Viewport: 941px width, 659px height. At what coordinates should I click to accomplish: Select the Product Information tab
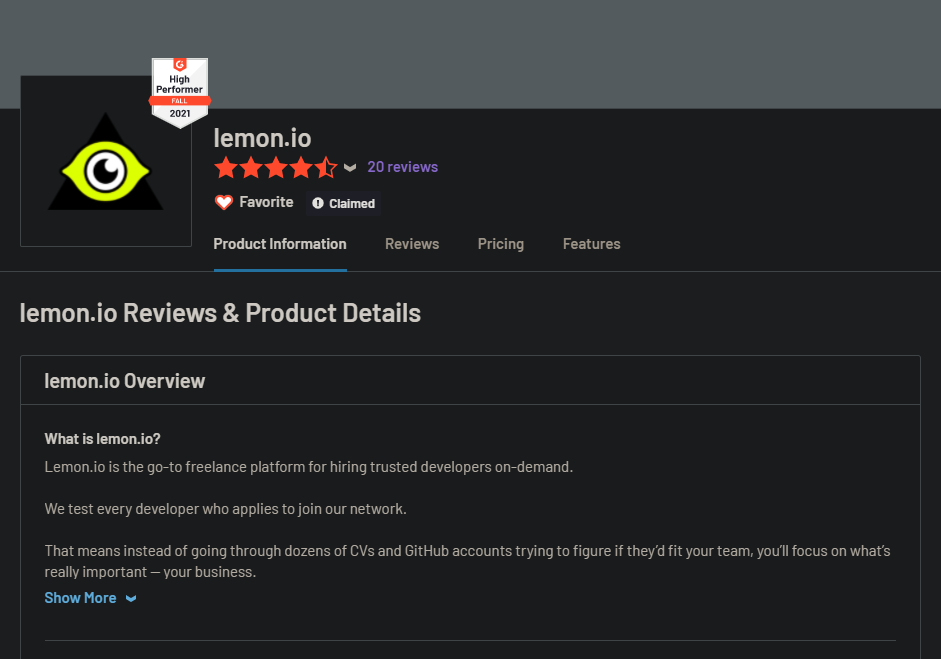[280, 244]
